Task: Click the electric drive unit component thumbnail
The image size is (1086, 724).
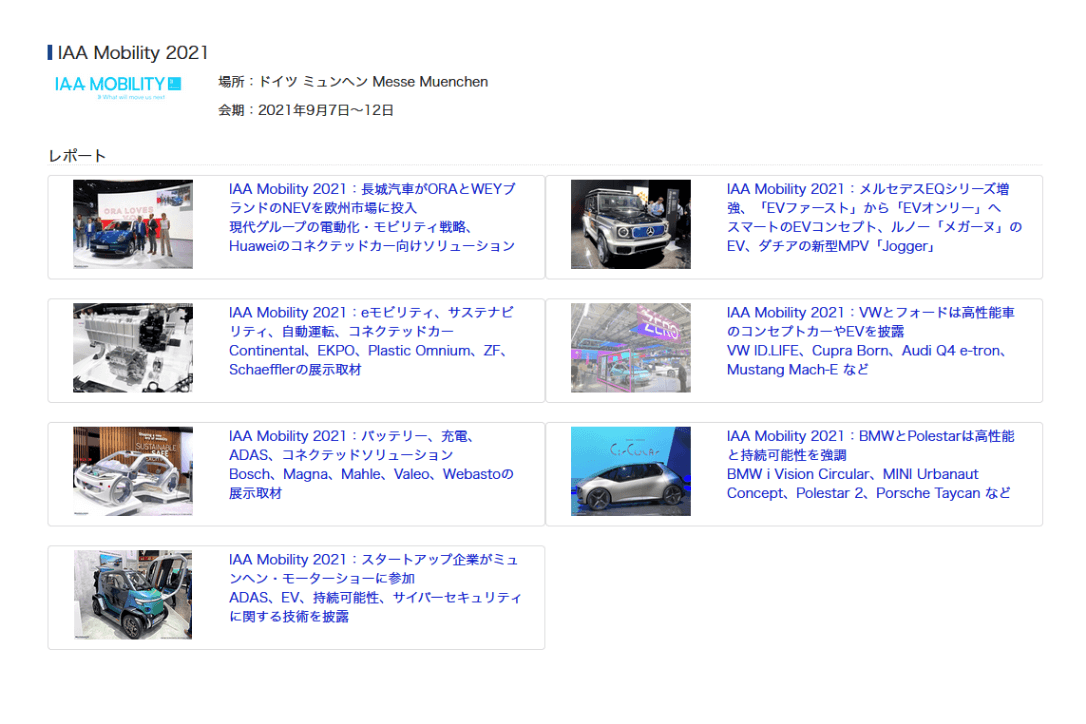Action: click(132, 348)
